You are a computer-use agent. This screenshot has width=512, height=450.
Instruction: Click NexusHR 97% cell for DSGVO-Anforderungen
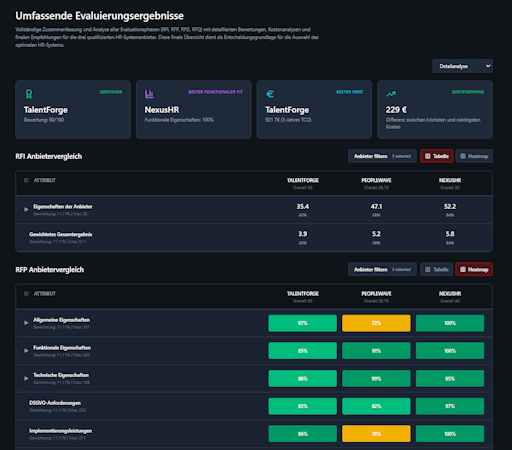tap(450, 406)
